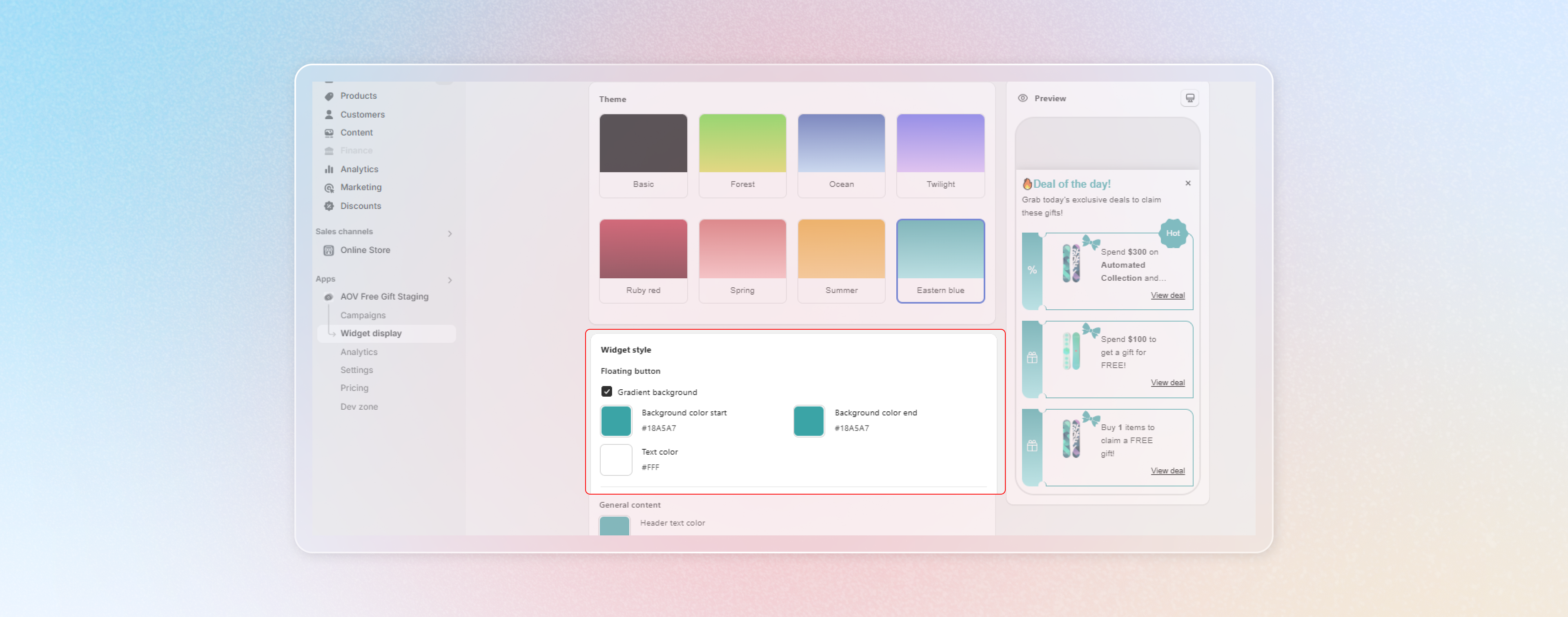Click the Discounts badge icon
The height and width of the screenshot is (617, 1568).
point(329,206)
